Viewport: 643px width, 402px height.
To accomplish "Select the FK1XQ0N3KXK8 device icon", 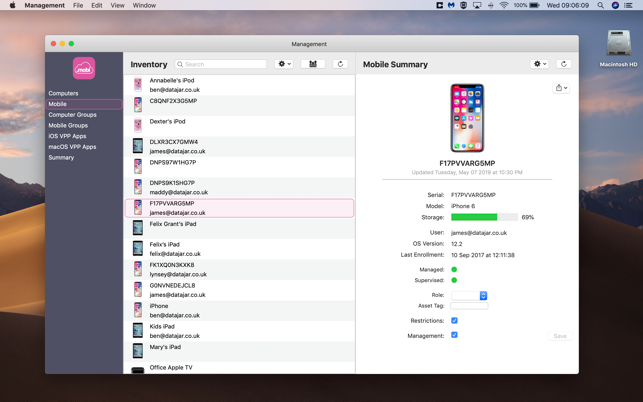I will pyautogui.click(x=138, y=269).
